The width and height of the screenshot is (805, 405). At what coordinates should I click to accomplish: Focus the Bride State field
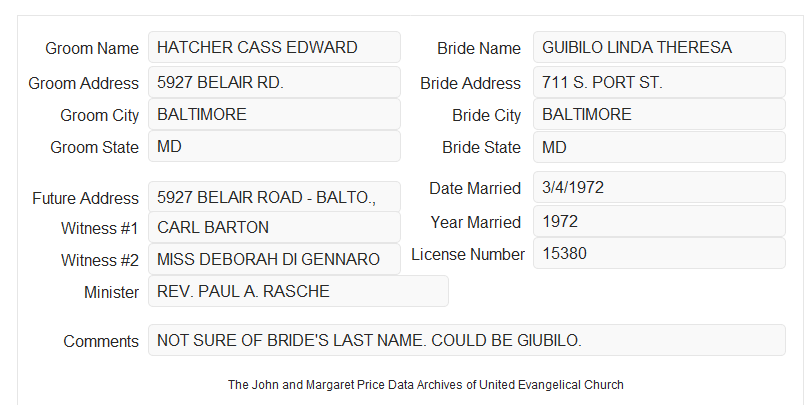[x=659, y=147]
